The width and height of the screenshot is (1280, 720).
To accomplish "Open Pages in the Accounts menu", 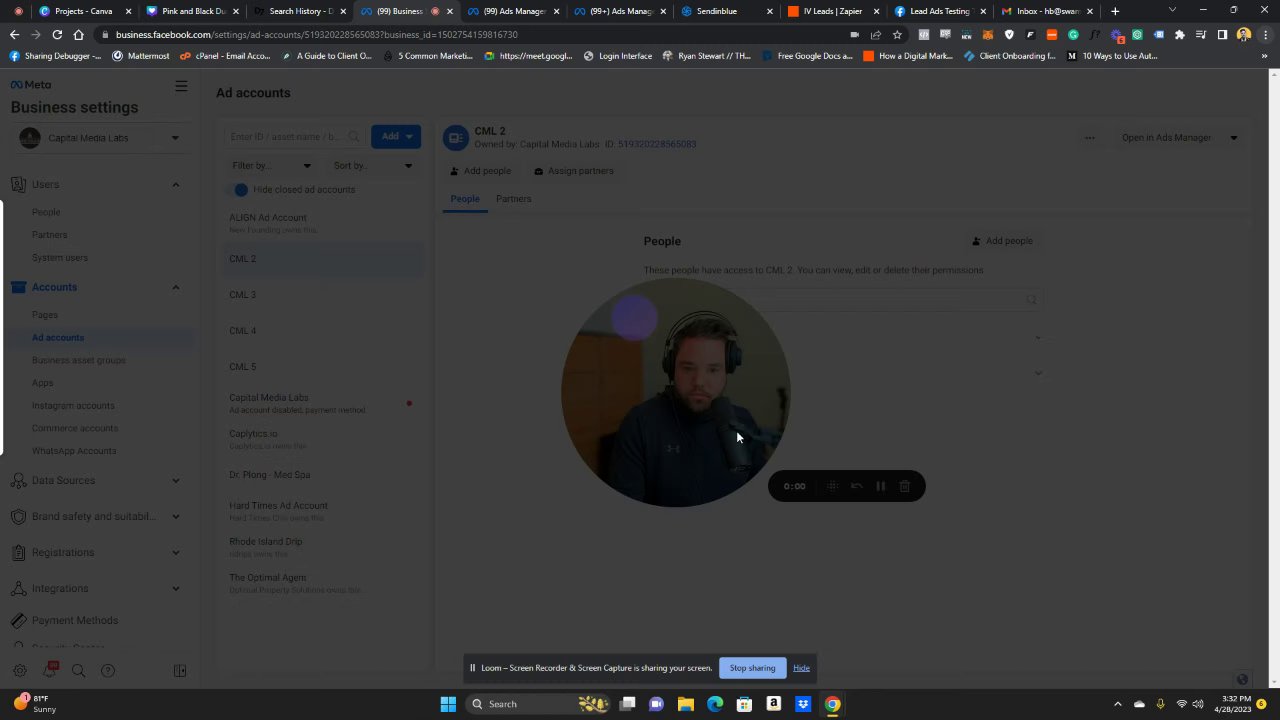I will pos(45,315).
